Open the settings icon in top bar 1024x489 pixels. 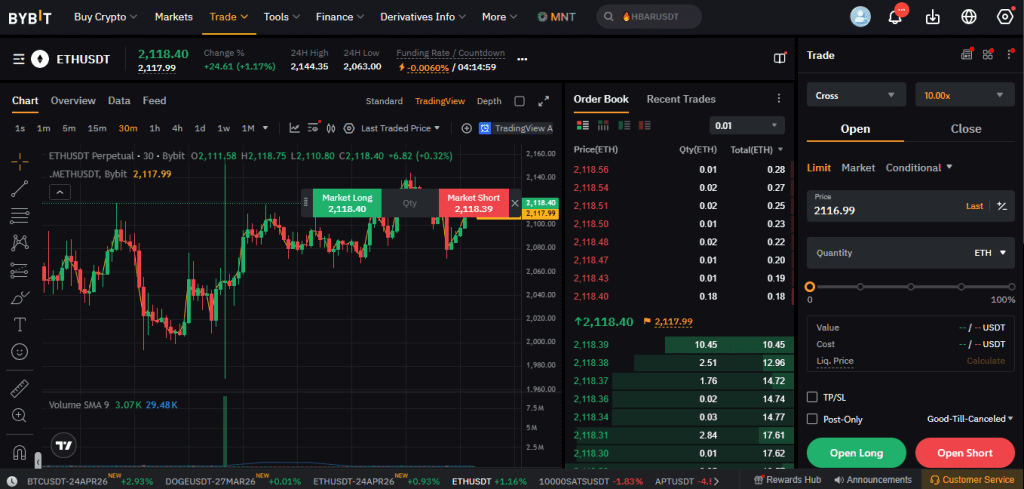click(1005, 17)
